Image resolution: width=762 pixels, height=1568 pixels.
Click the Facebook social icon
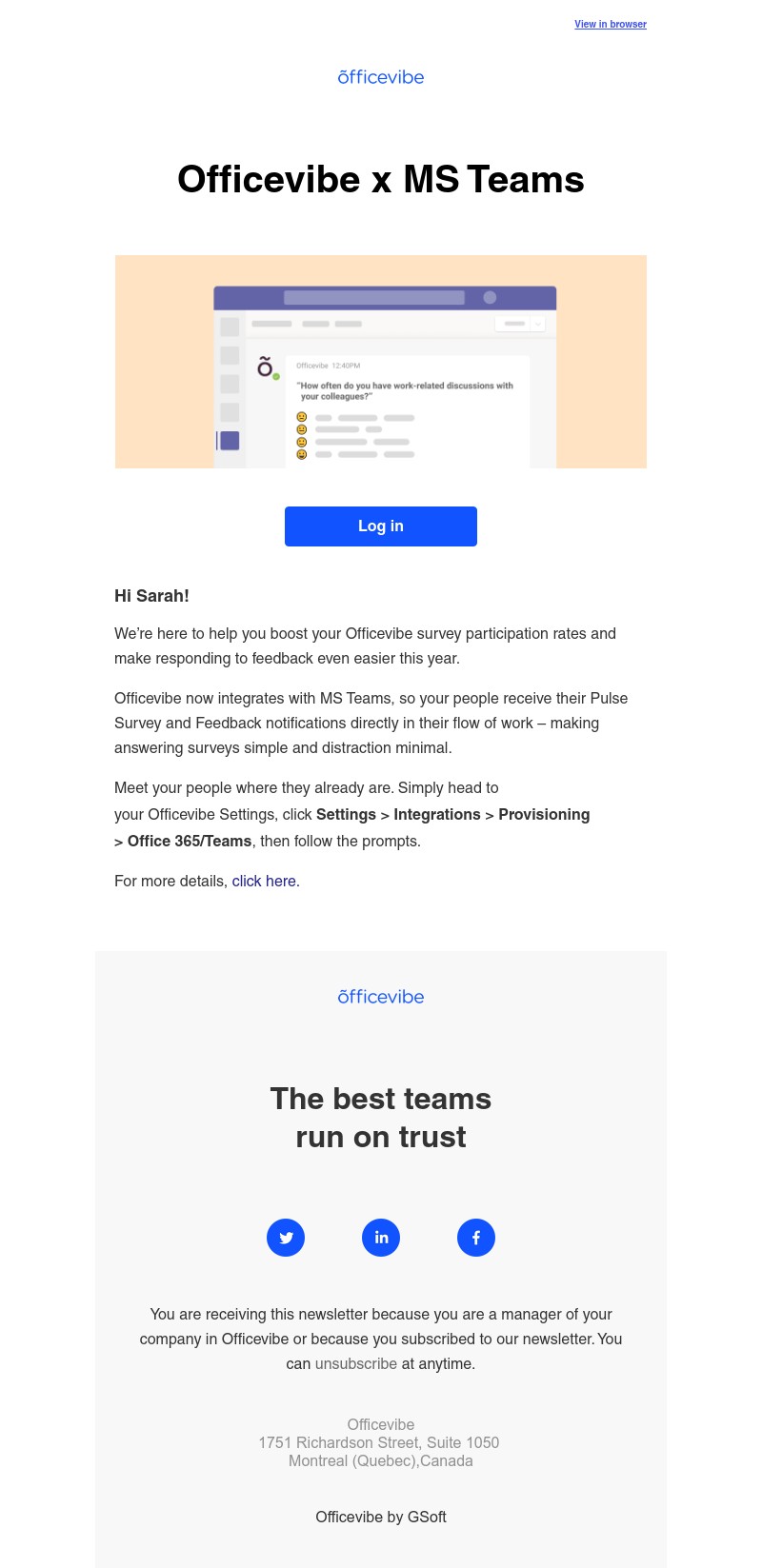coord(476,1238)
